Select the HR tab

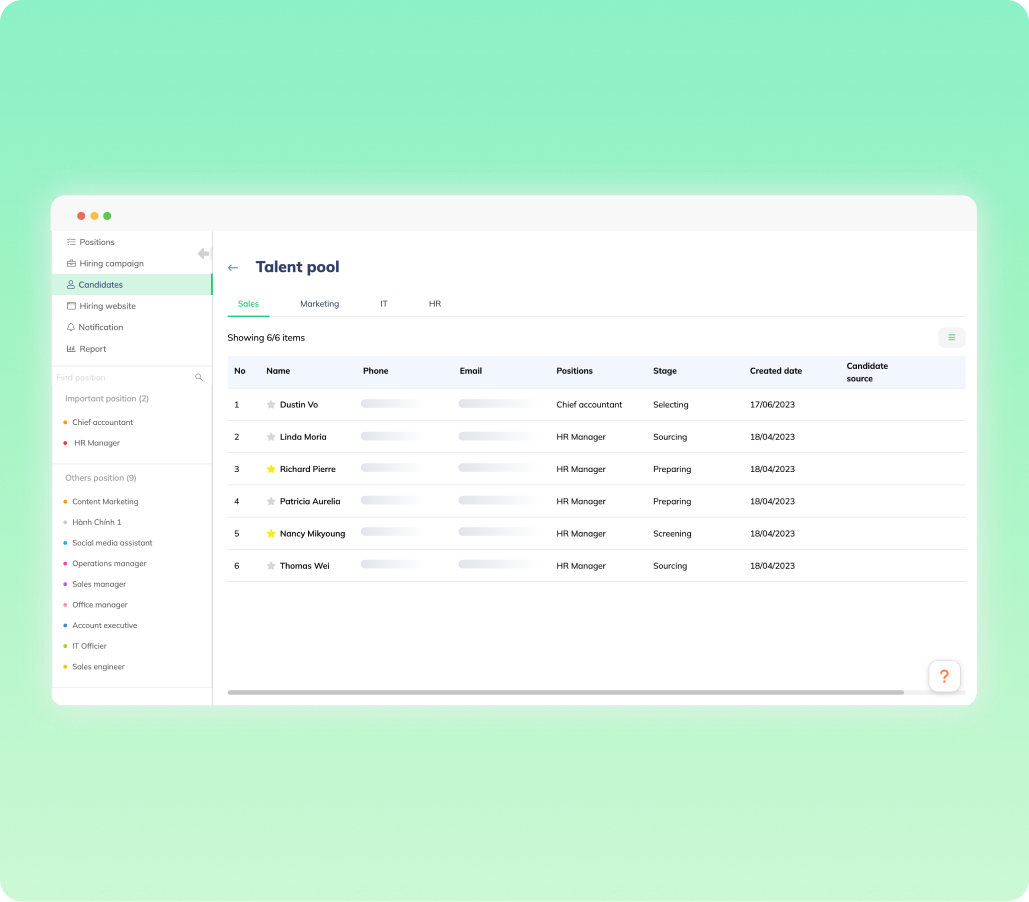click(435, 304)
